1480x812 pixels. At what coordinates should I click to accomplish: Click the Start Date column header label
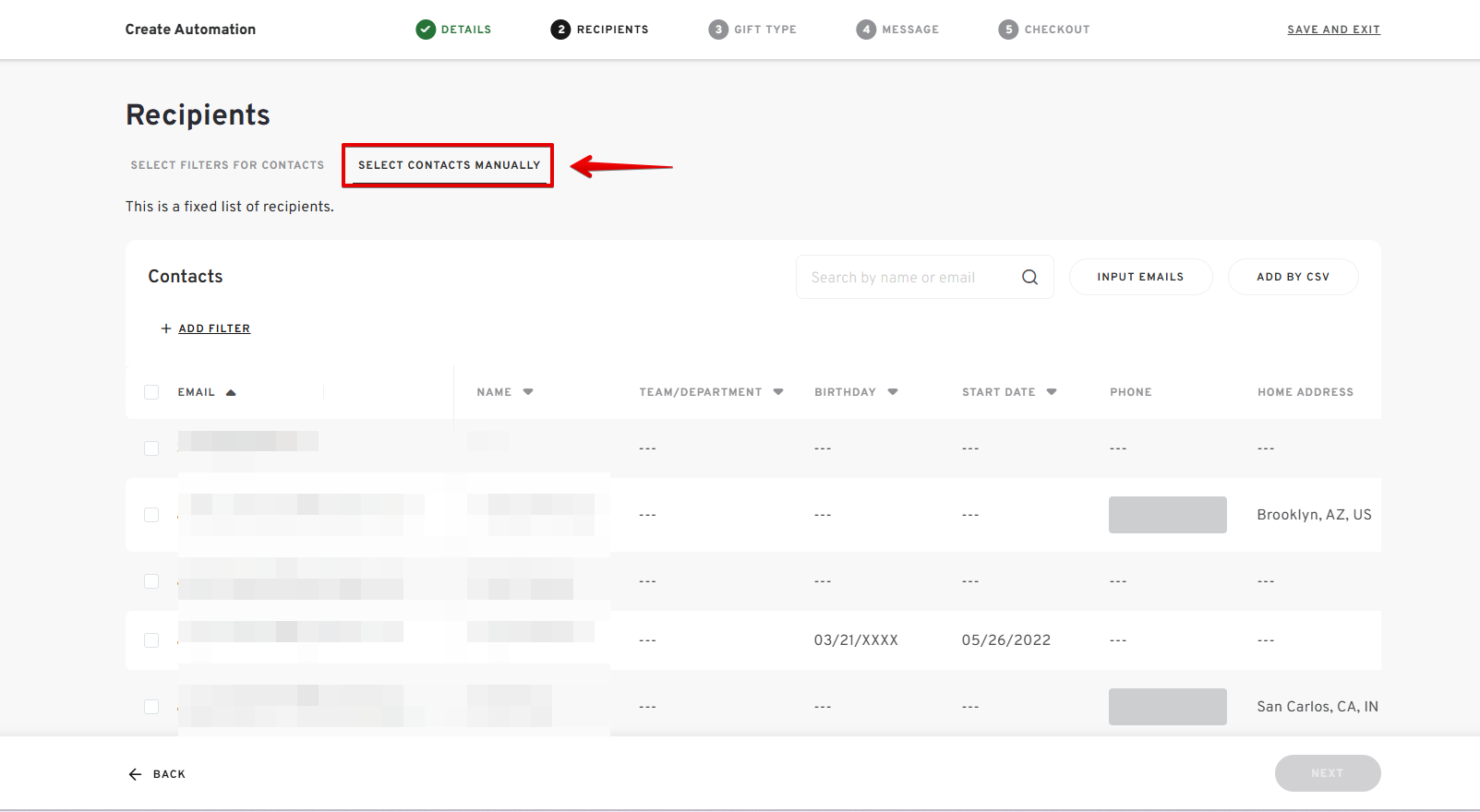999,392
